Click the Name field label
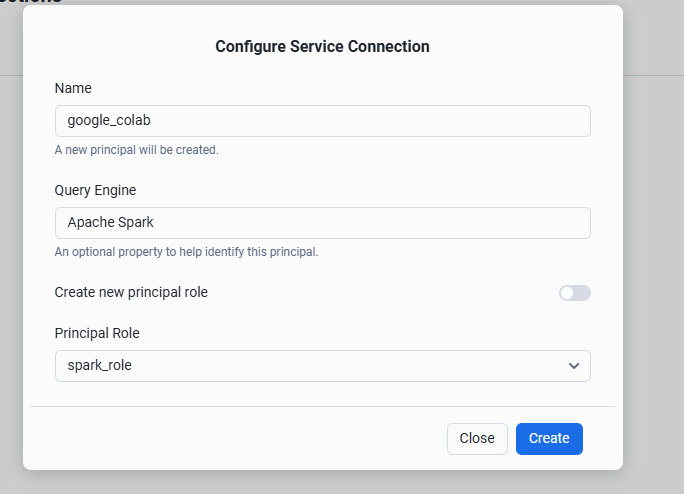Image resolution: width=684 pixels, height=494 pixels. tap(73, 88)
